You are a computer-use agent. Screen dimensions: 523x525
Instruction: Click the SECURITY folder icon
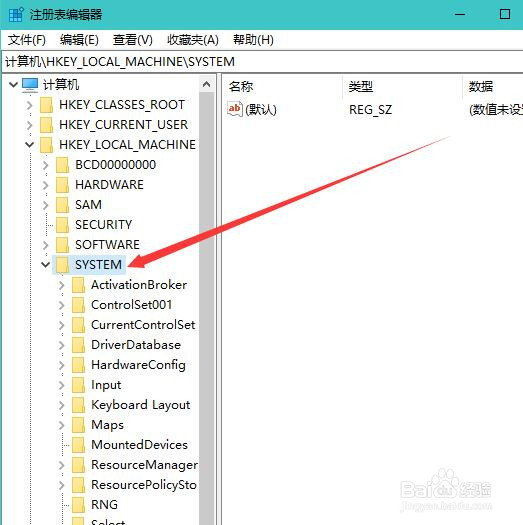pos(63,225)
